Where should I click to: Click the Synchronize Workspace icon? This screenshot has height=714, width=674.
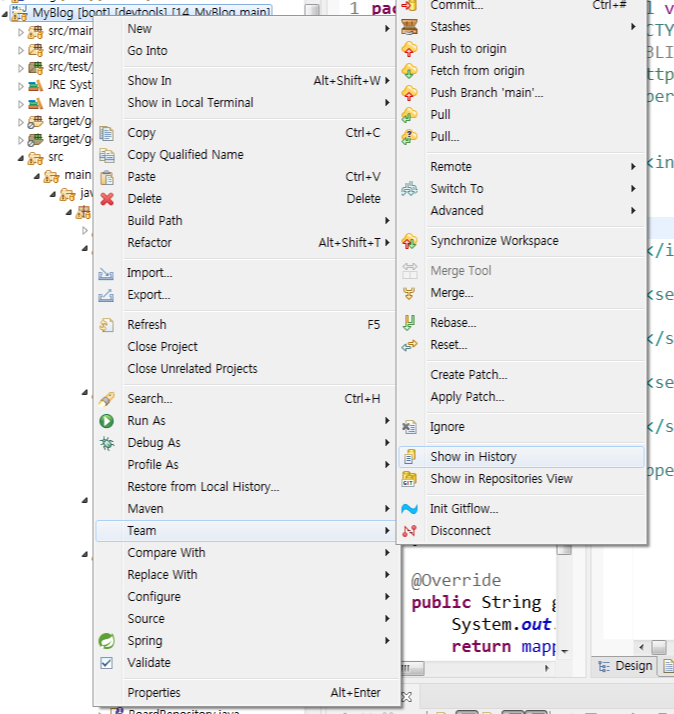click(x=409, y=241)
